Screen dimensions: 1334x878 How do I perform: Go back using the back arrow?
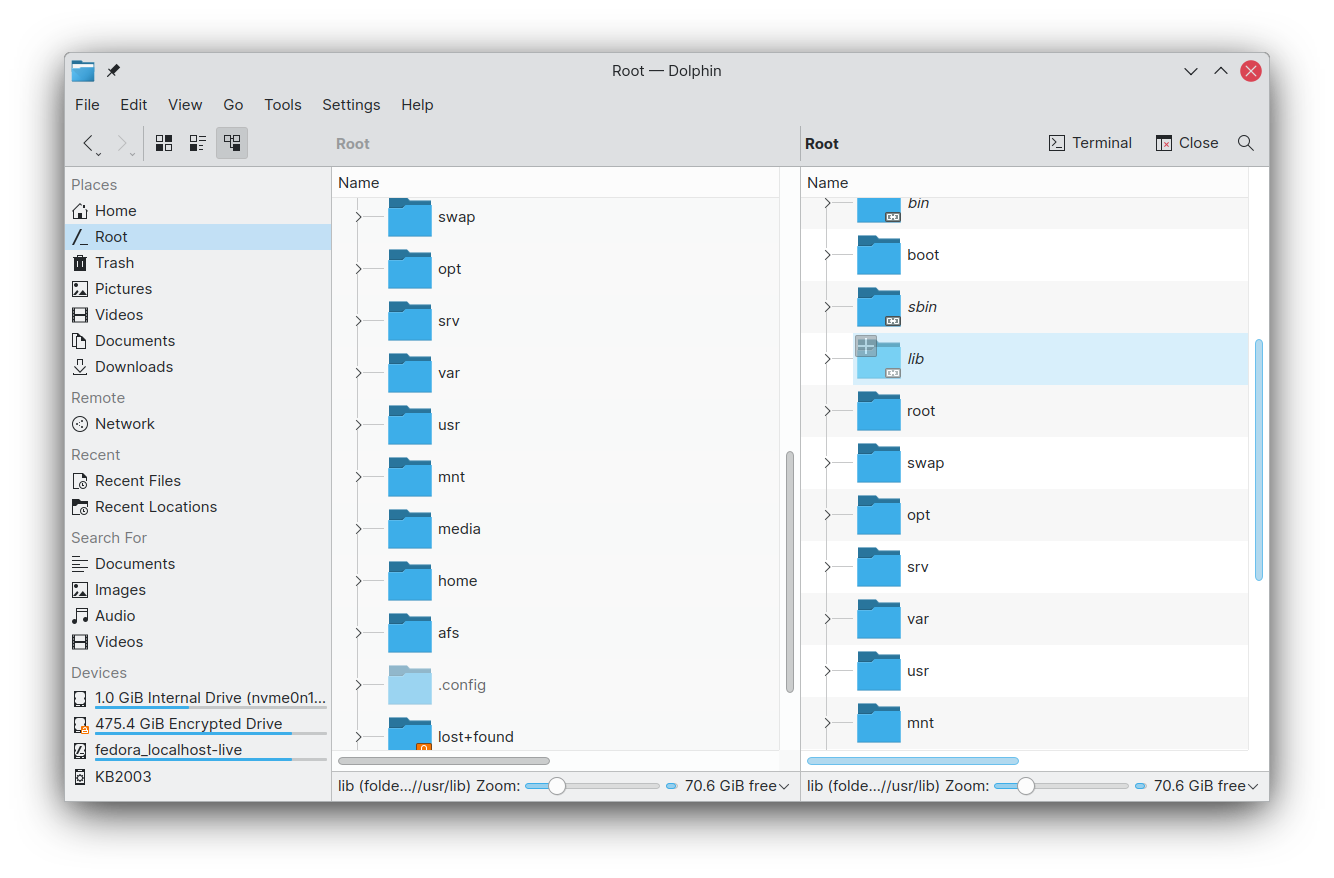tap(91, 143)
